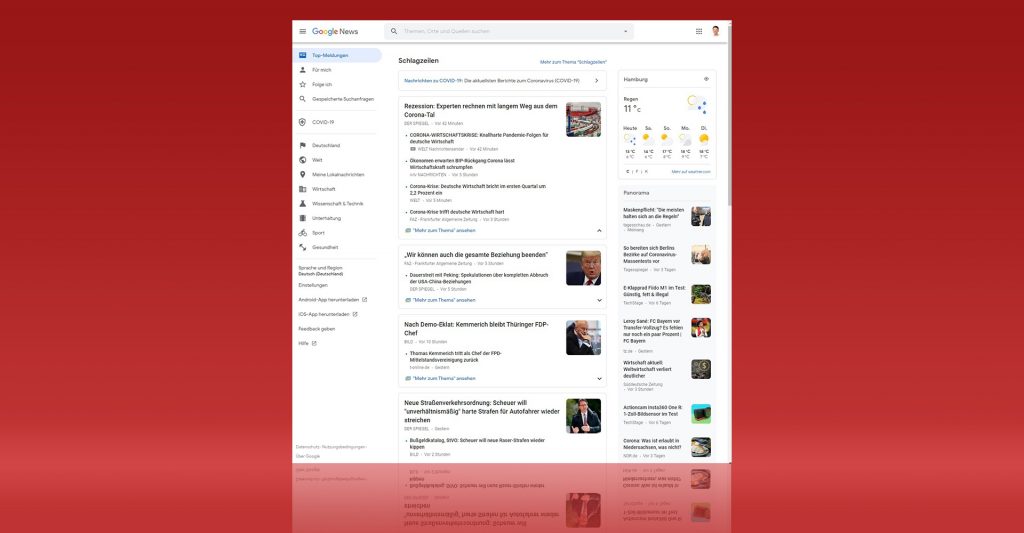The image size is (1024, 533).
Task: Open the Google apps grid
Action: pyautogui.click(x=699, y=31)
